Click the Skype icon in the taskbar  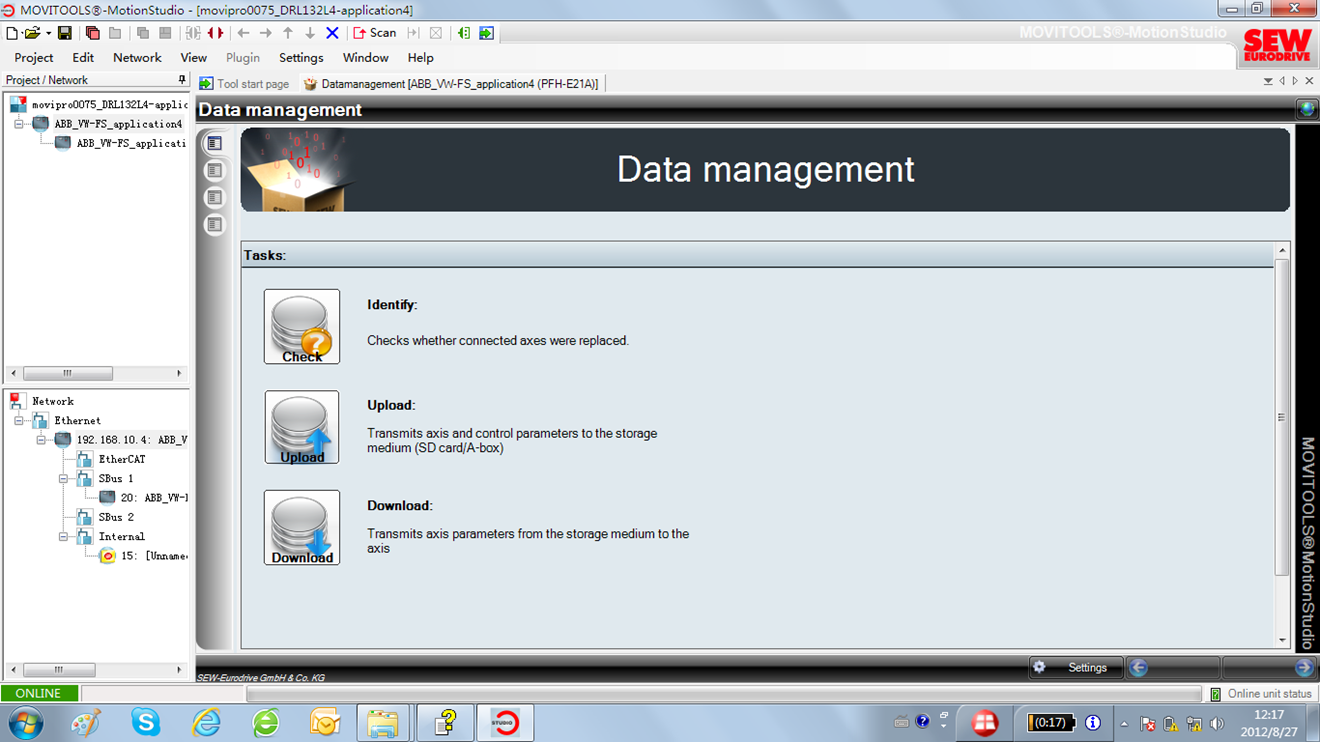tap(146, 721)
